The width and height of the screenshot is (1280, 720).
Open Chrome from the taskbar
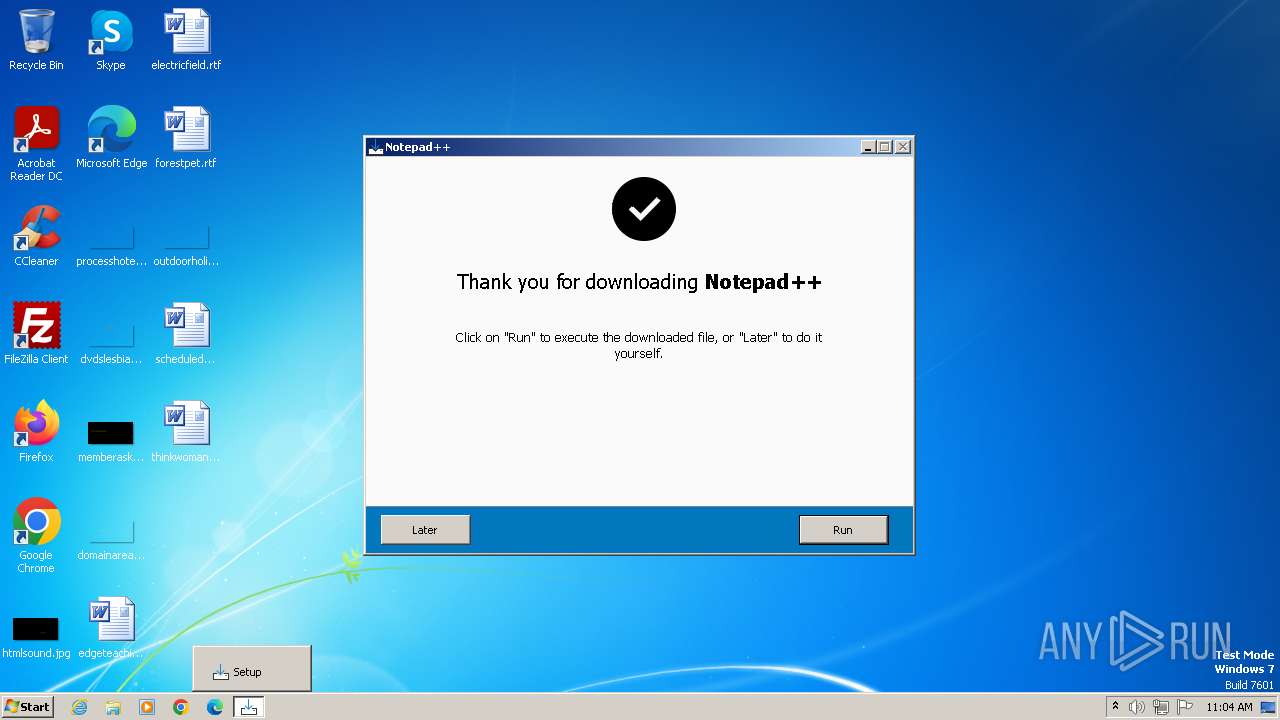pyautogui.click(x=181, y=707)
